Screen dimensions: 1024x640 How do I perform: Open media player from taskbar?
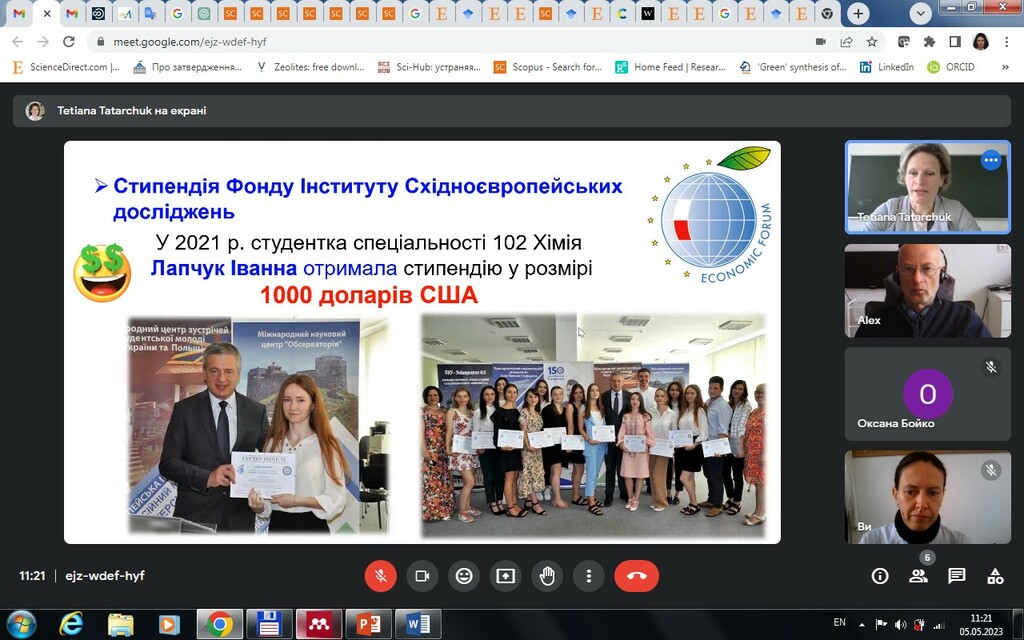pyautogui.click(x=168, y=624)
